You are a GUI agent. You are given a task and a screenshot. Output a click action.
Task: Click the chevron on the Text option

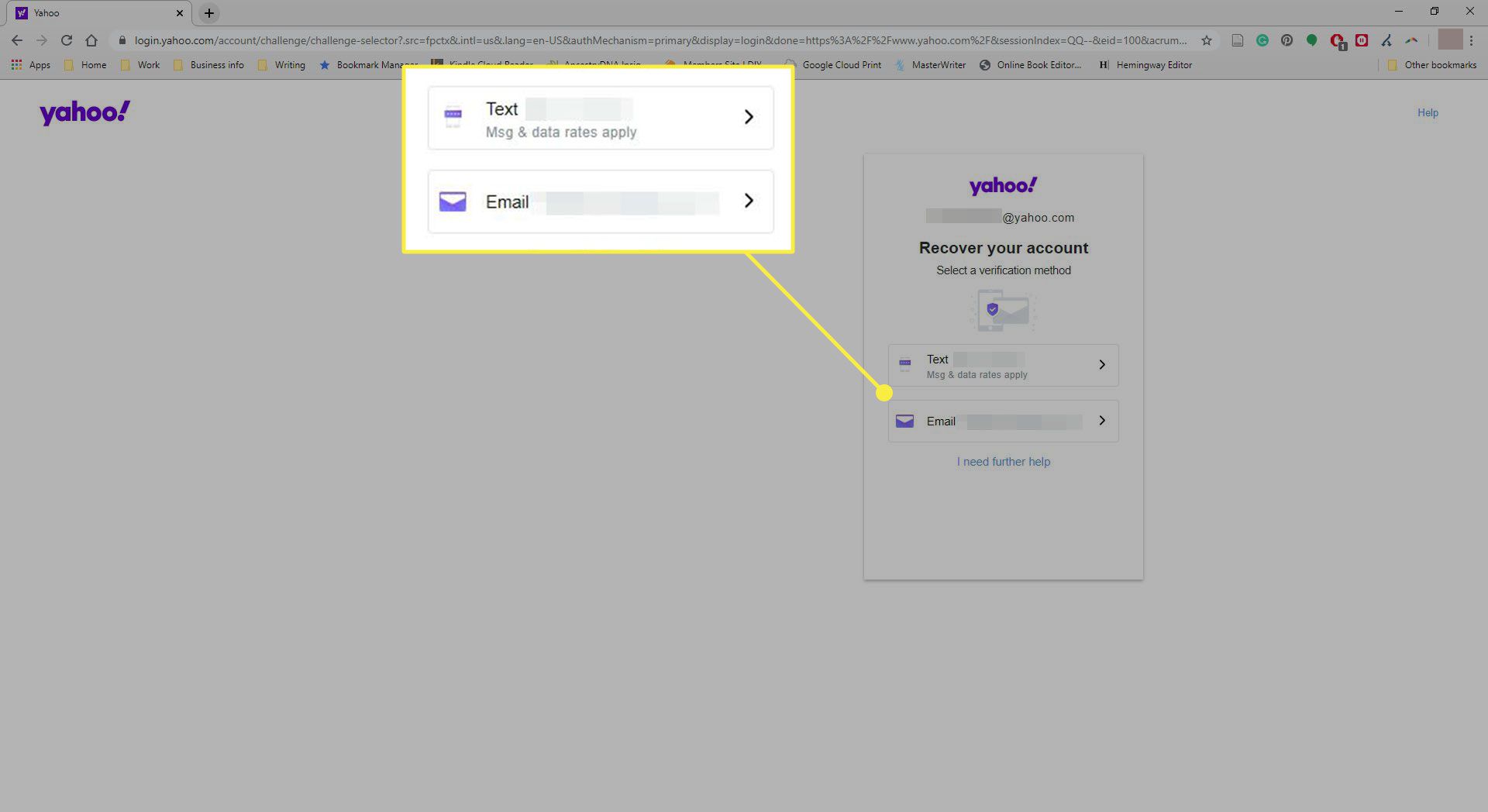(1102, 364)
